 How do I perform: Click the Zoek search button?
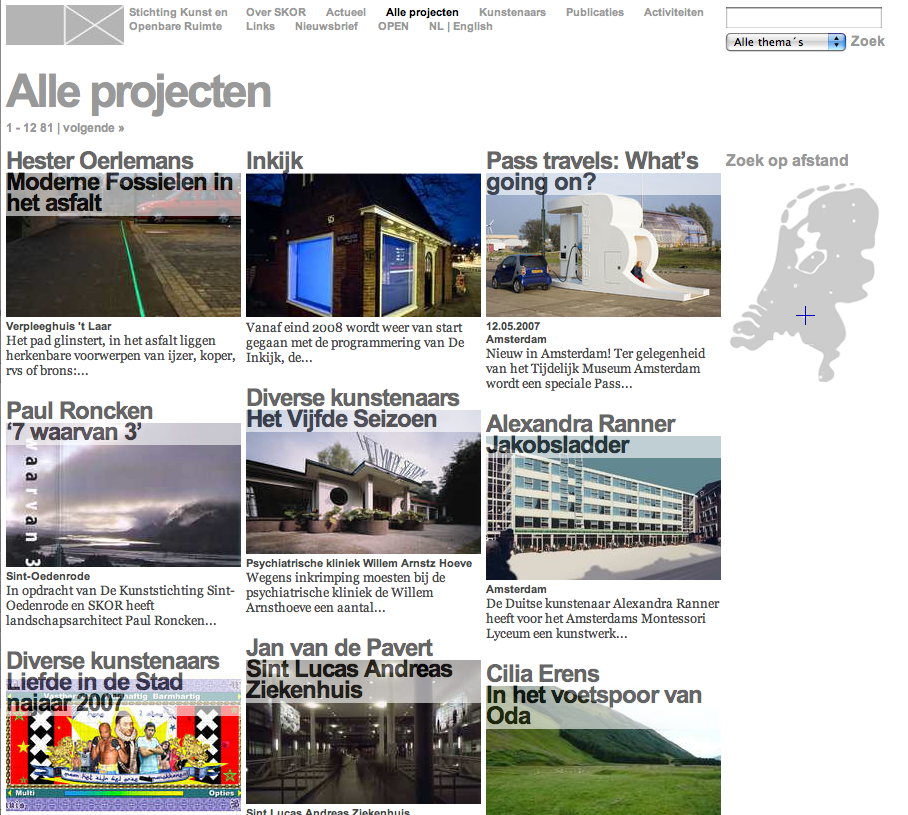(868, 42)
